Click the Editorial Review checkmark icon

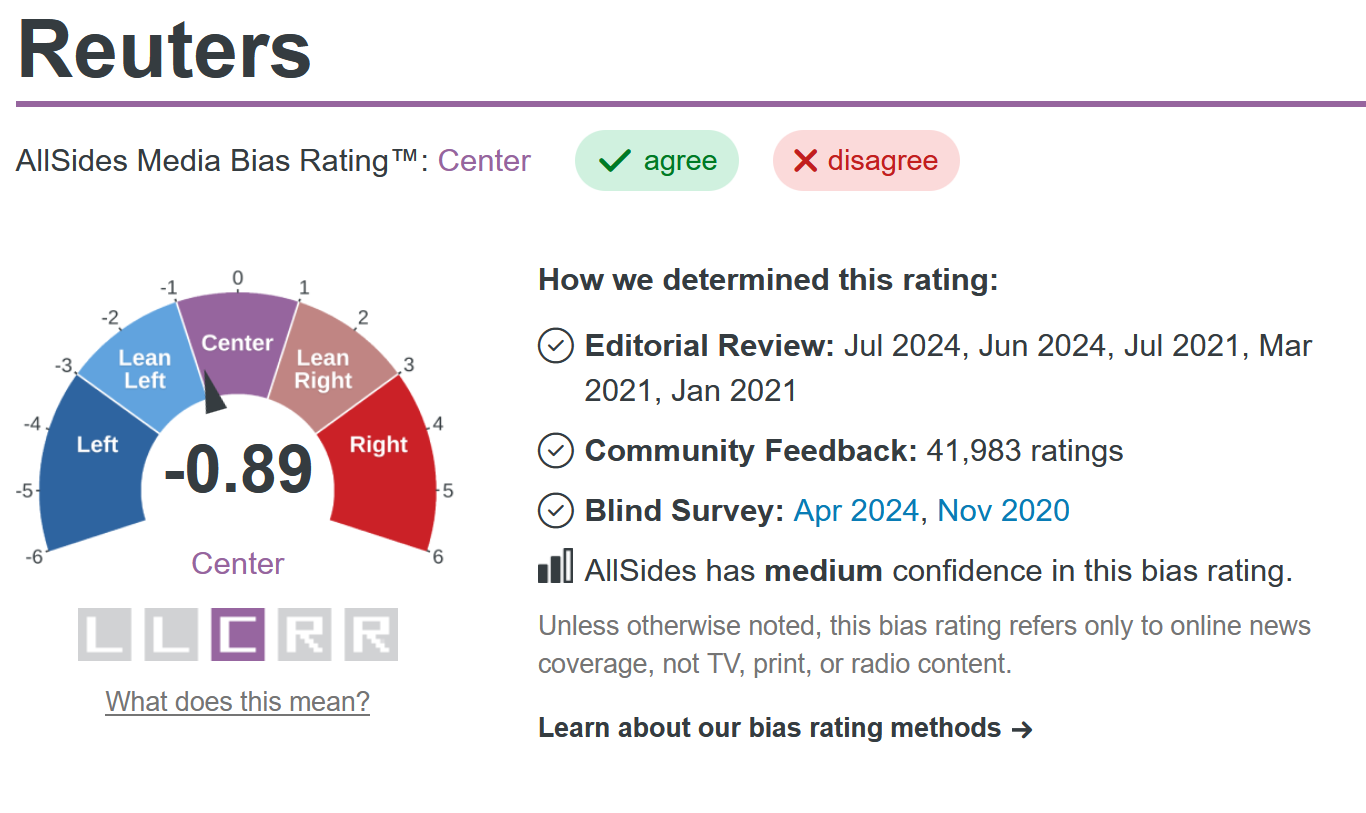tap(556, 346)
